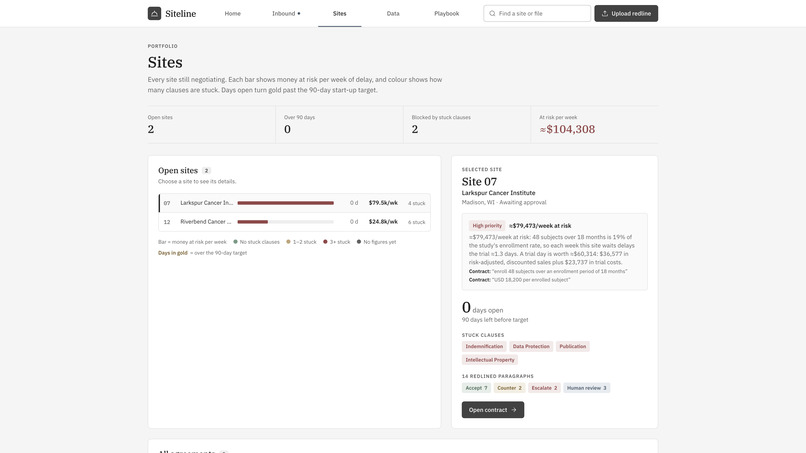This screenshot has height=453, width=806.
Task: Click the 6 stuck label
Action: tap(416, 222)
